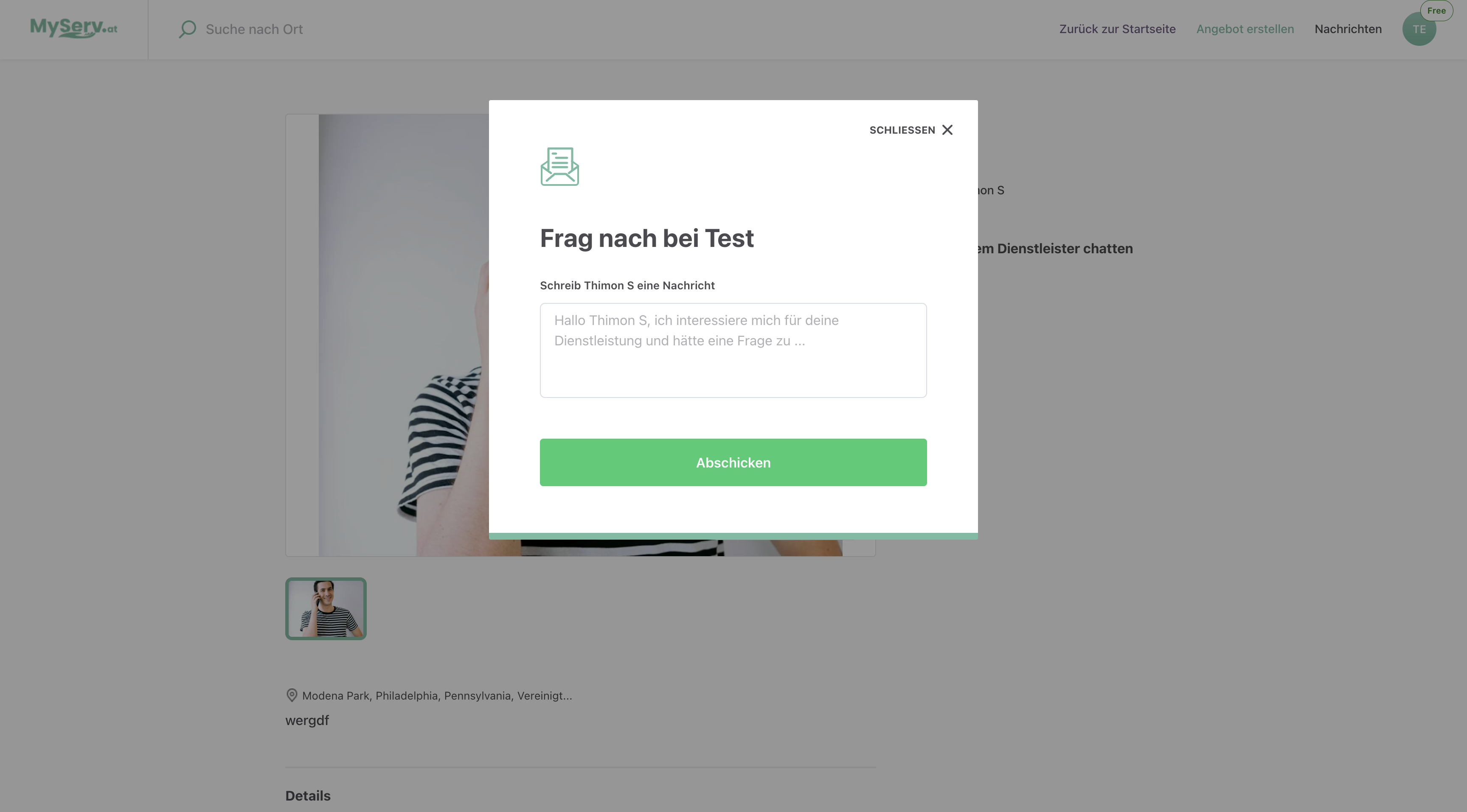Click the envelope letter icon in the dialog
Viewport: 1467px width, 812px height.
pyautogui.click(x=559, y=167)
